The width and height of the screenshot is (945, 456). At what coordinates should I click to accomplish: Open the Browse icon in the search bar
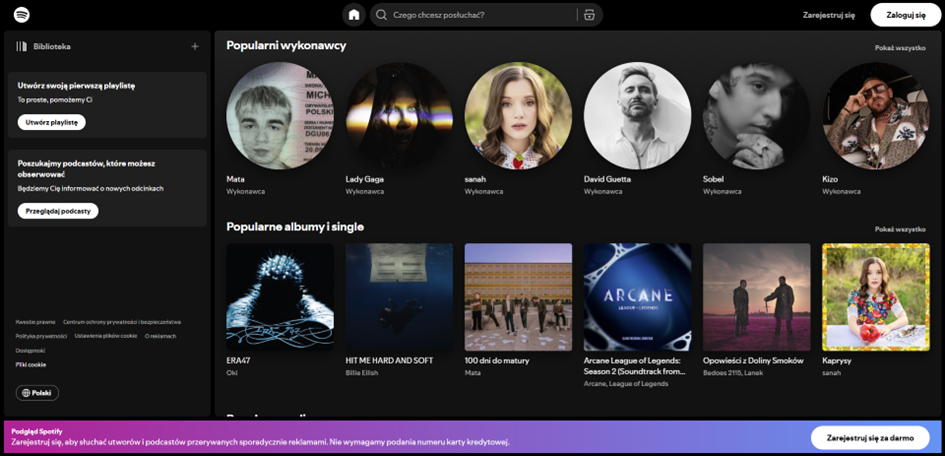[x=589, y=15]
